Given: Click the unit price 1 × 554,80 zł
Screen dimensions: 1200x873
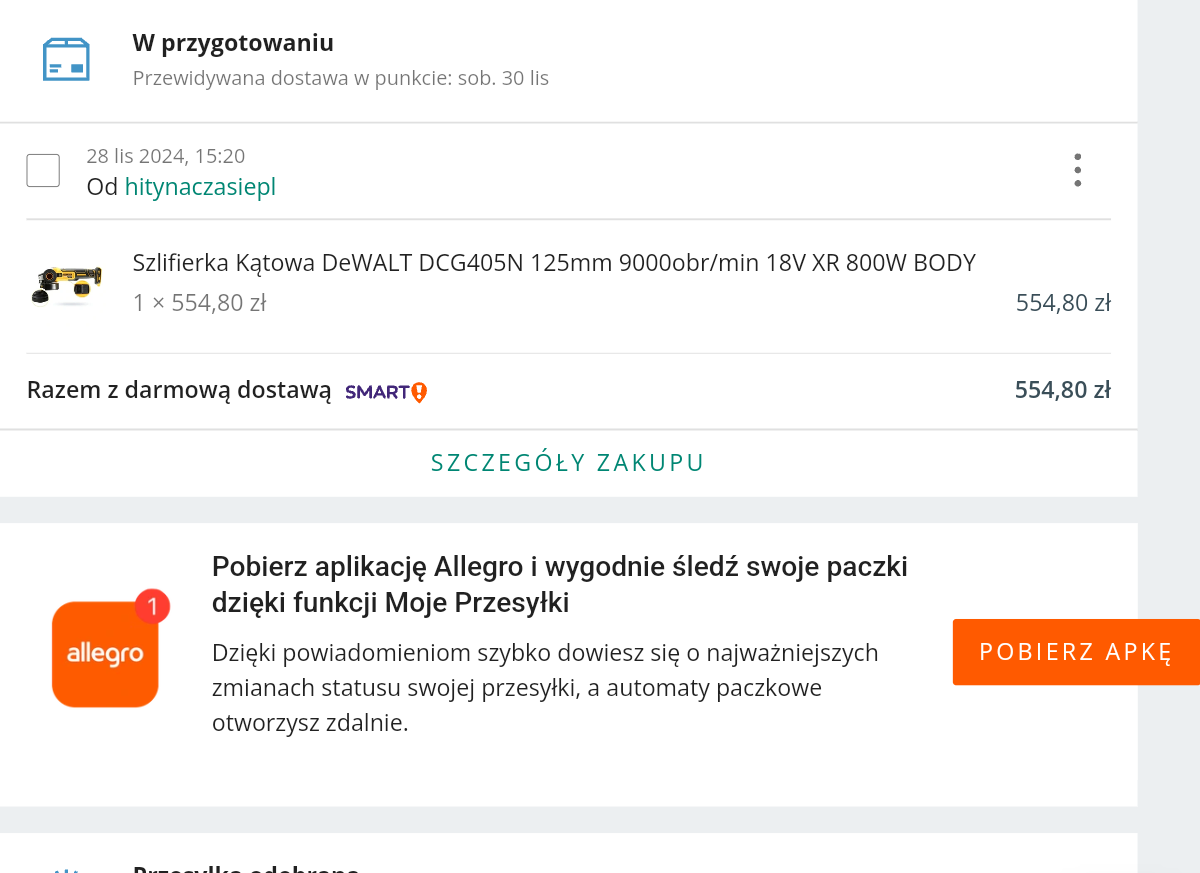Looking at the screenshot, I should (x=199, y=302).
